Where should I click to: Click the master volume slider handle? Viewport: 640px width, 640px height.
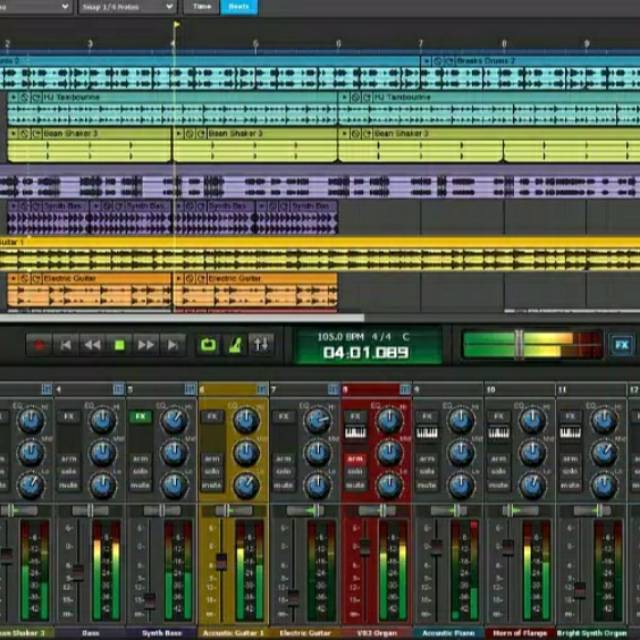pyautogui.click(x=519, y=345)
